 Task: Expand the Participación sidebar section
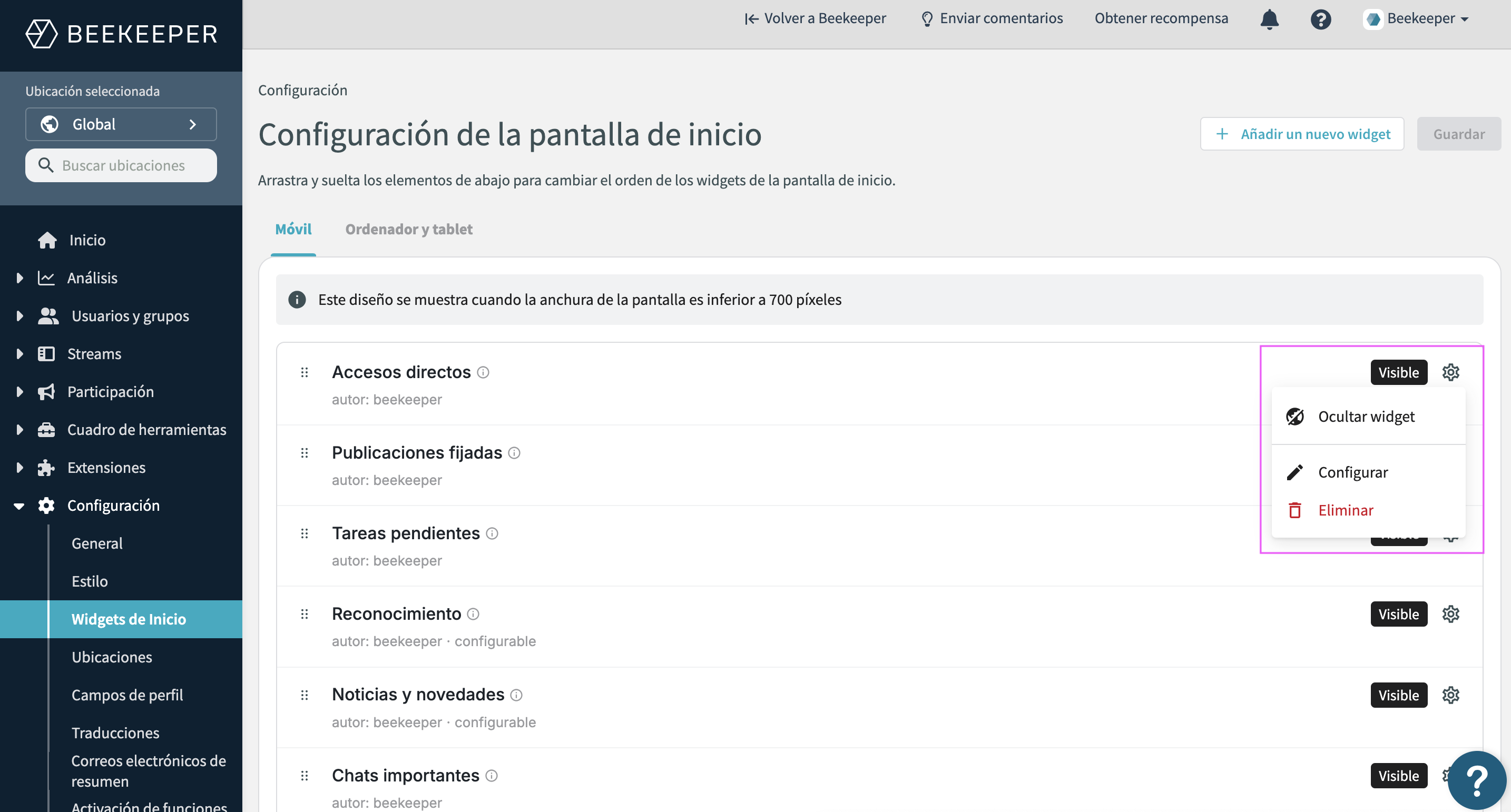19,392
